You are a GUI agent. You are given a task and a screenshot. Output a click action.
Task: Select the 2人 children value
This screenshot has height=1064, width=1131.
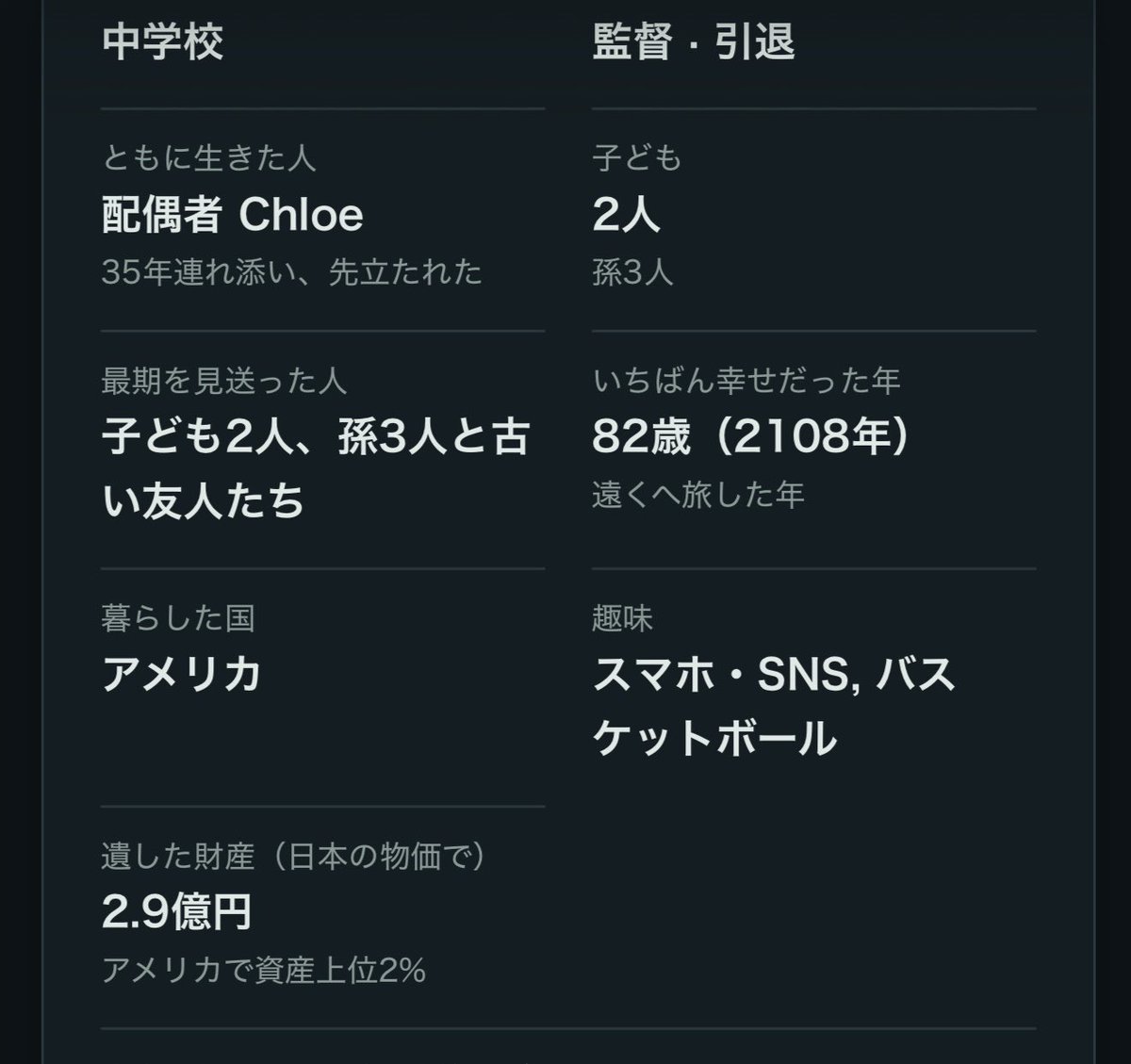click(627, 215)
